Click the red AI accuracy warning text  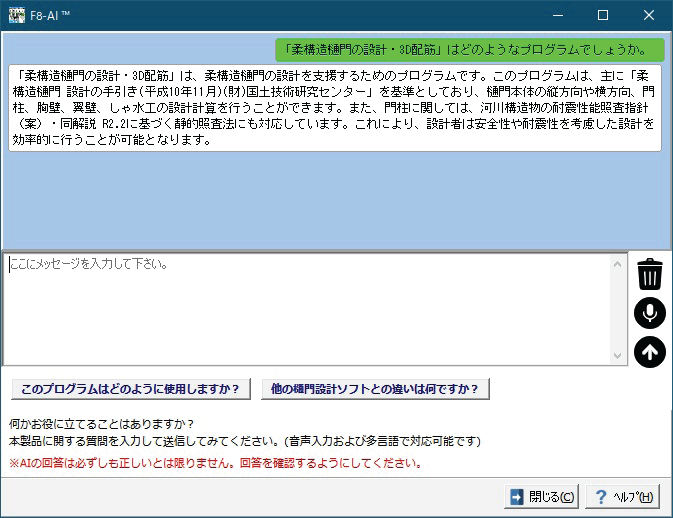[x=215, y=463]
